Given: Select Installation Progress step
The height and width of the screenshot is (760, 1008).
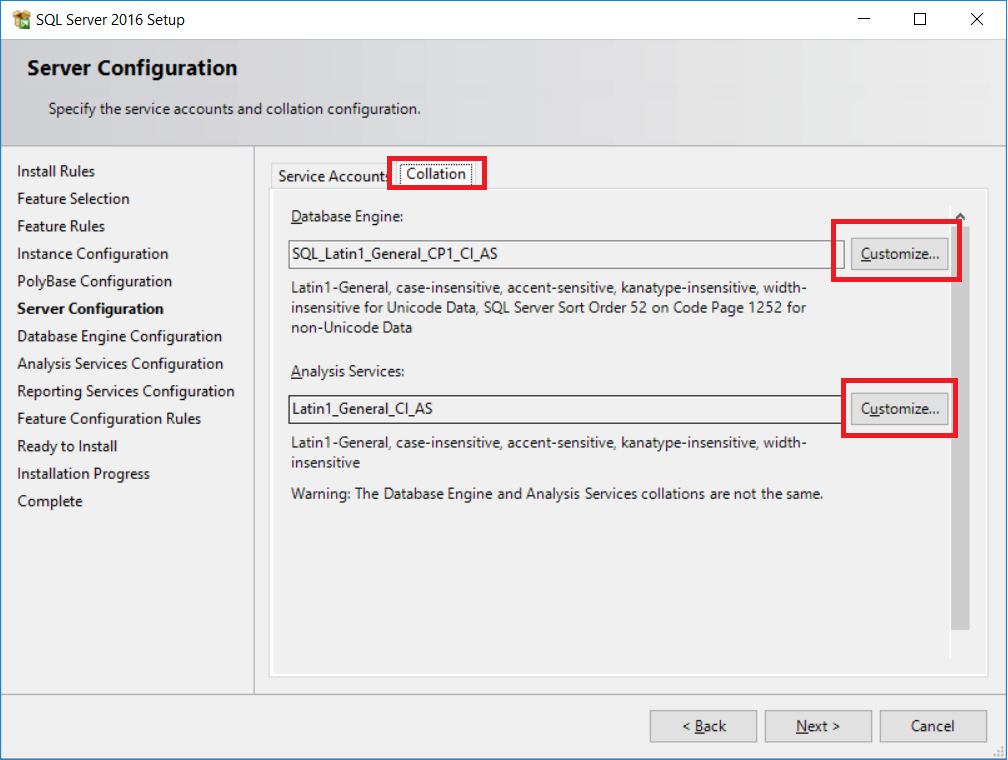Looking at the screenshot, I should (84, 474).
